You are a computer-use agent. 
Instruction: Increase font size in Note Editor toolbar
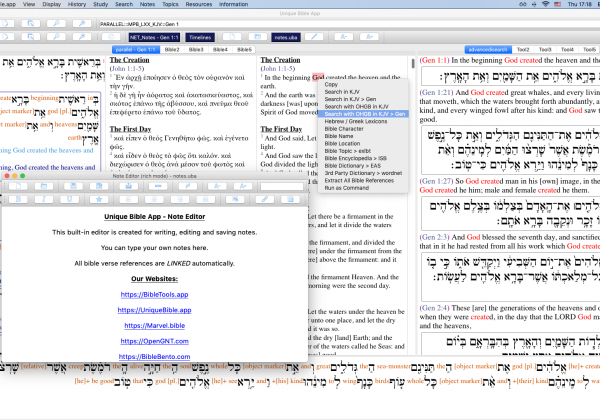click(243, 186)
